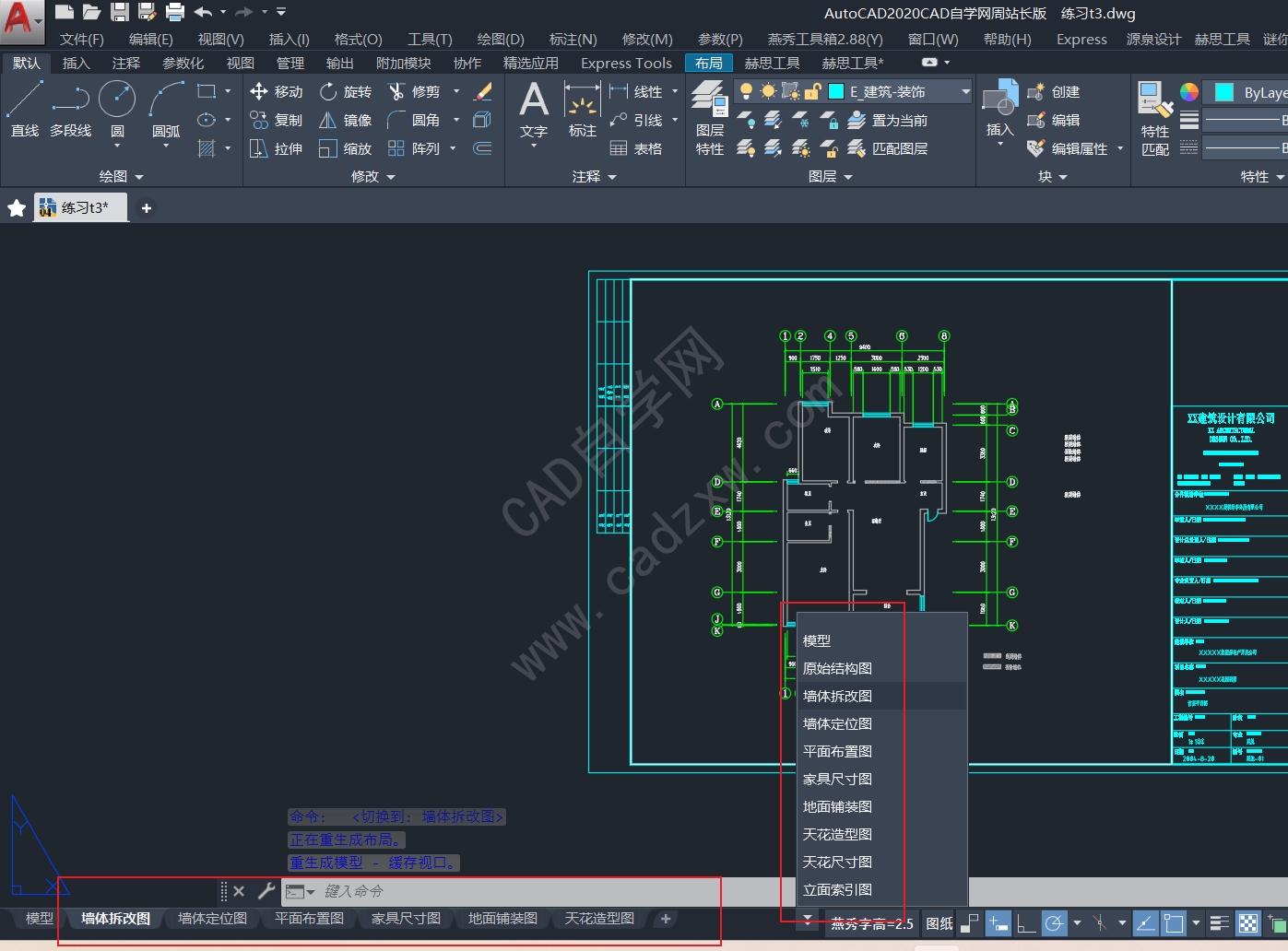Expand the 特性 panel
The height and width of the screenshot is (951, 1288).
1261,176
